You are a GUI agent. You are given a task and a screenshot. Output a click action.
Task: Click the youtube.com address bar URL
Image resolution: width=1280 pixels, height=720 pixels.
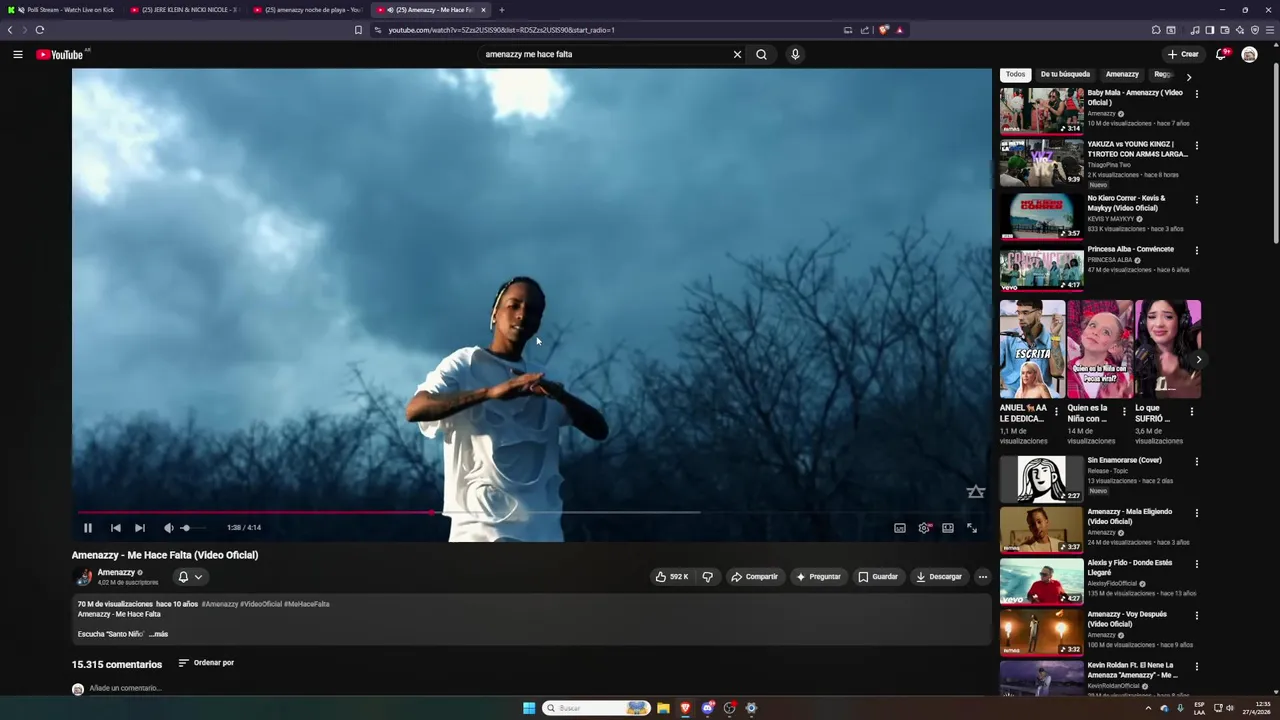pos(501,30)
